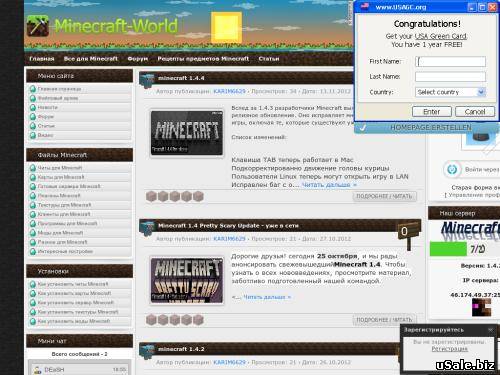Open the Главная navigation menu item
Image resolution: width=500 pixels, height=375 pixels.
coord(42,59)
